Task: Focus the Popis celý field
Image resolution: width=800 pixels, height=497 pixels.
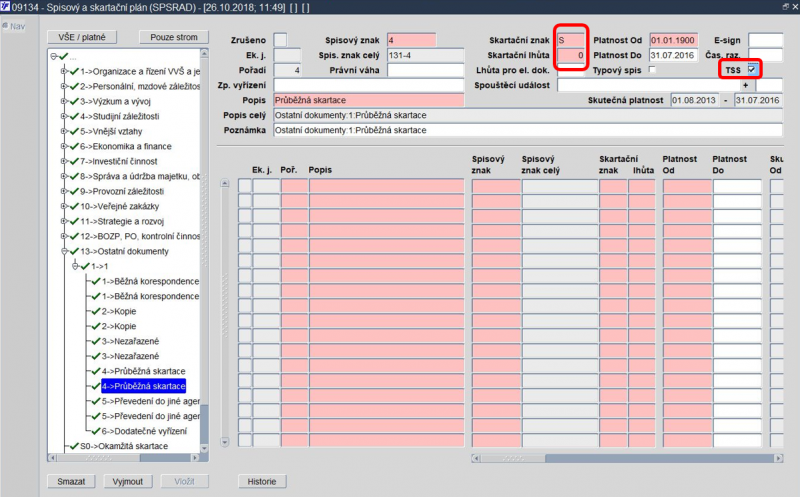Action: [x=528, y=115]
